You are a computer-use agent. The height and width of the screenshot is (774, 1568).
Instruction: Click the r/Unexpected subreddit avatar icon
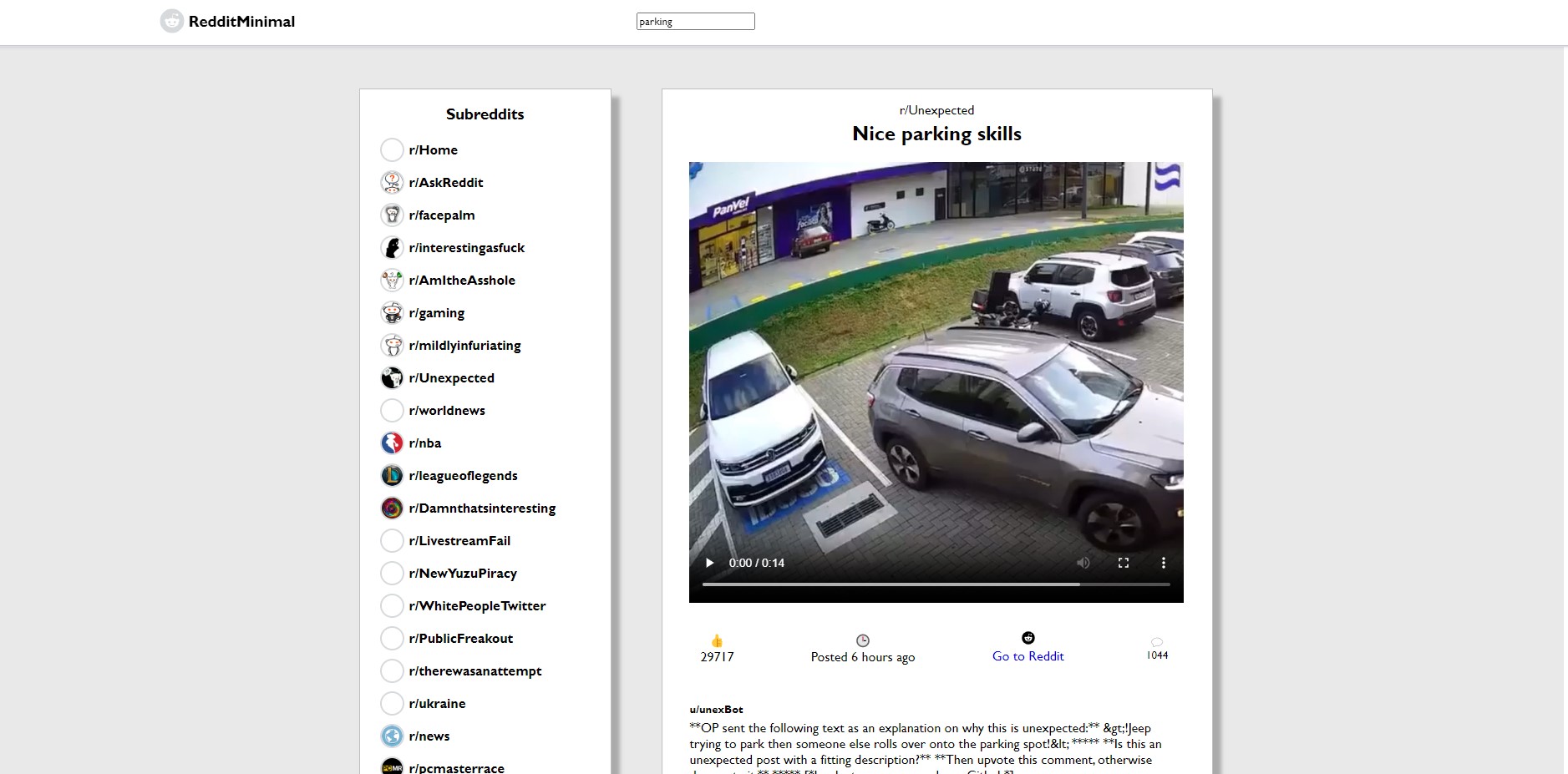pyautogui.click(x=392, y=378)
